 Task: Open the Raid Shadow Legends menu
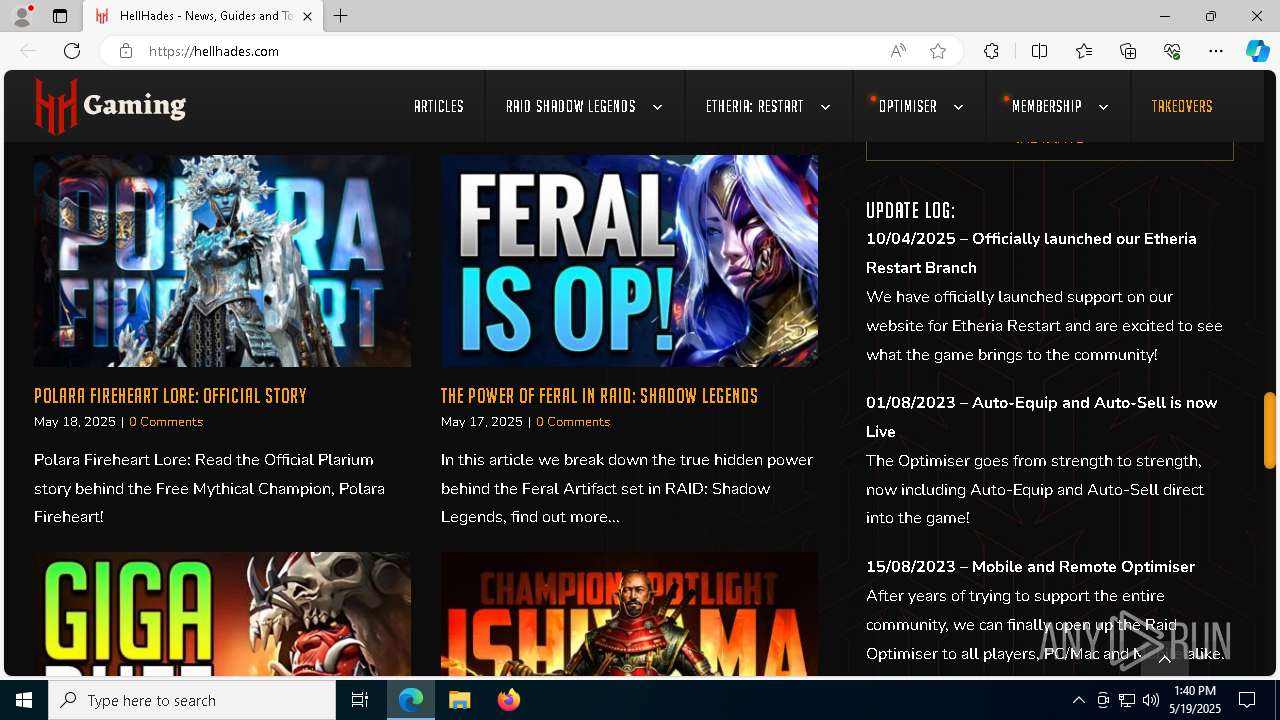[x=571, y=106]
